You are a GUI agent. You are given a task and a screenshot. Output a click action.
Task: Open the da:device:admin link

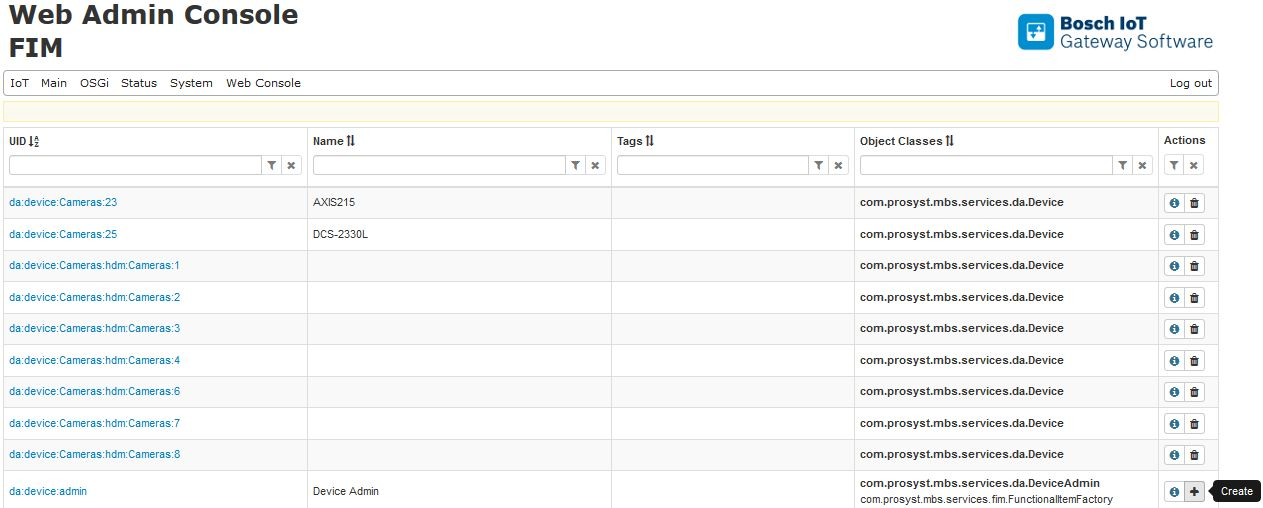coord(48,492)
